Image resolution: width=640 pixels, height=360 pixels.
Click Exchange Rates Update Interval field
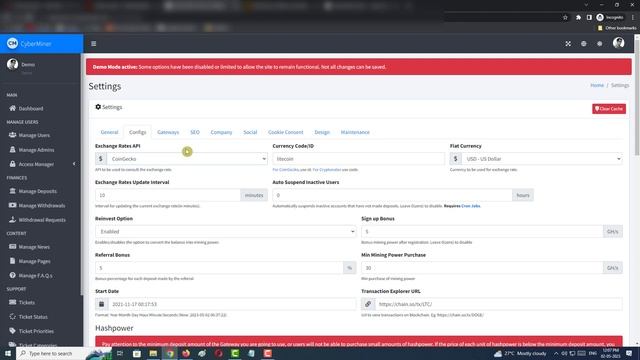168,195
